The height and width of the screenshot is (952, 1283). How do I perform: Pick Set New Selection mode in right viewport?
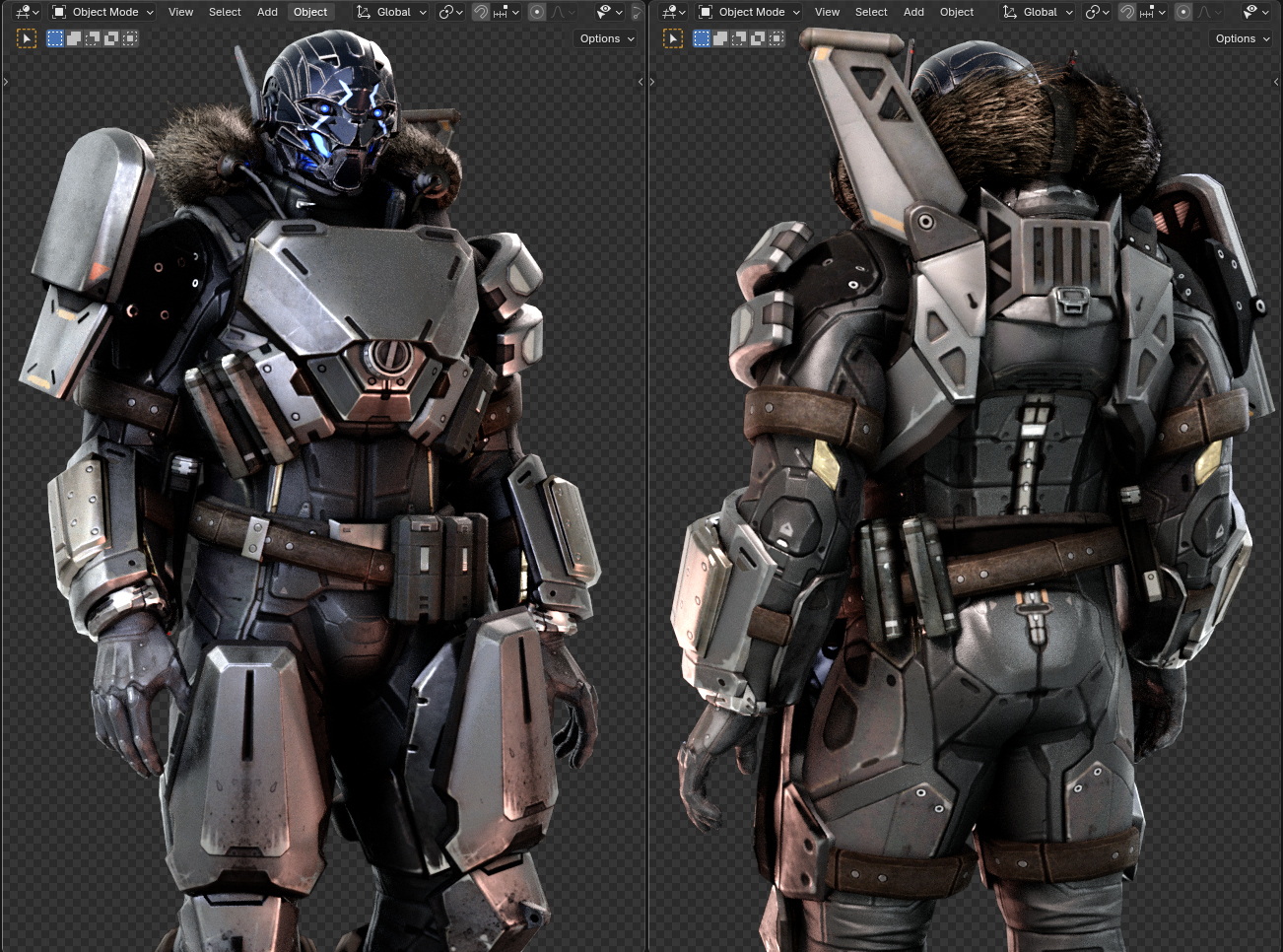tap(702, 38)
